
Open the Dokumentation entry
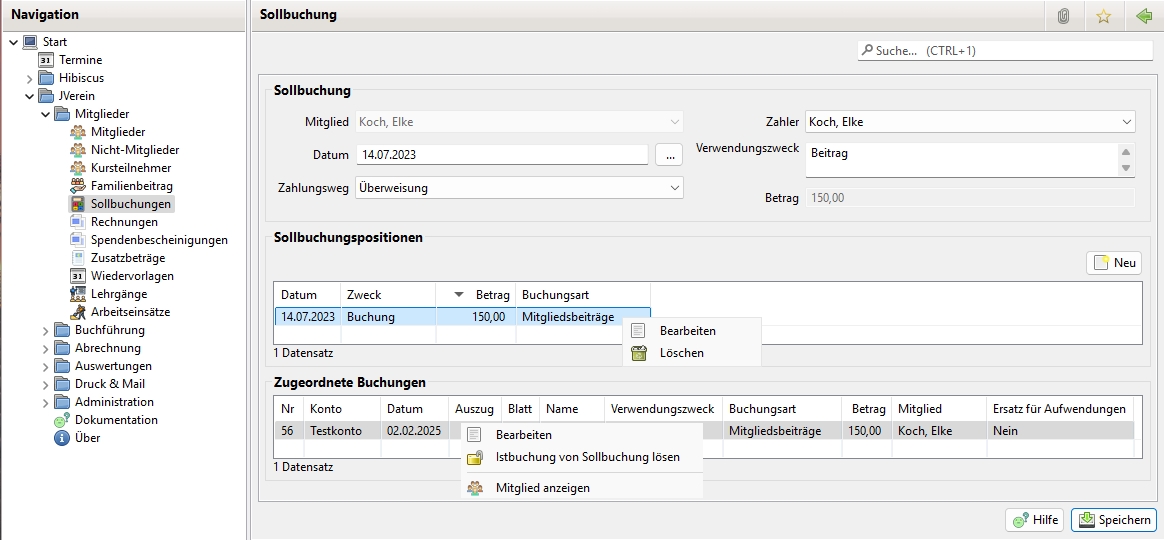(x=115, y=420)
